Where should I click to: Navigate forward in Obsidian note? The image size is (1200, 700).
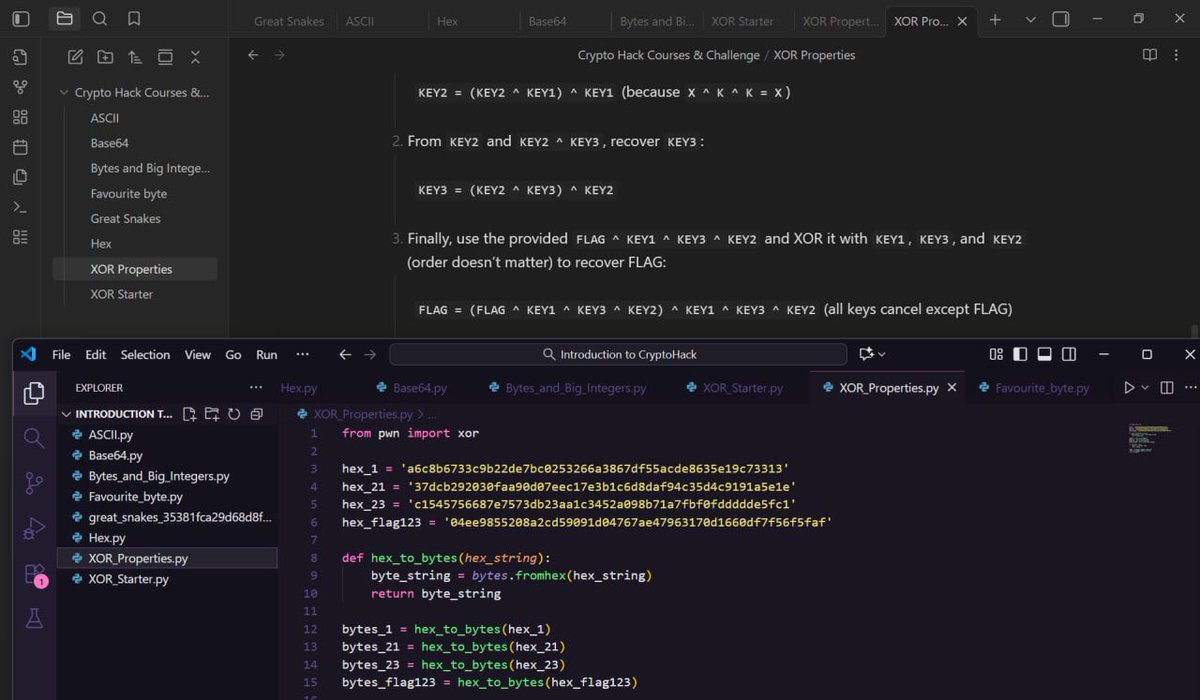pos(279,55)
